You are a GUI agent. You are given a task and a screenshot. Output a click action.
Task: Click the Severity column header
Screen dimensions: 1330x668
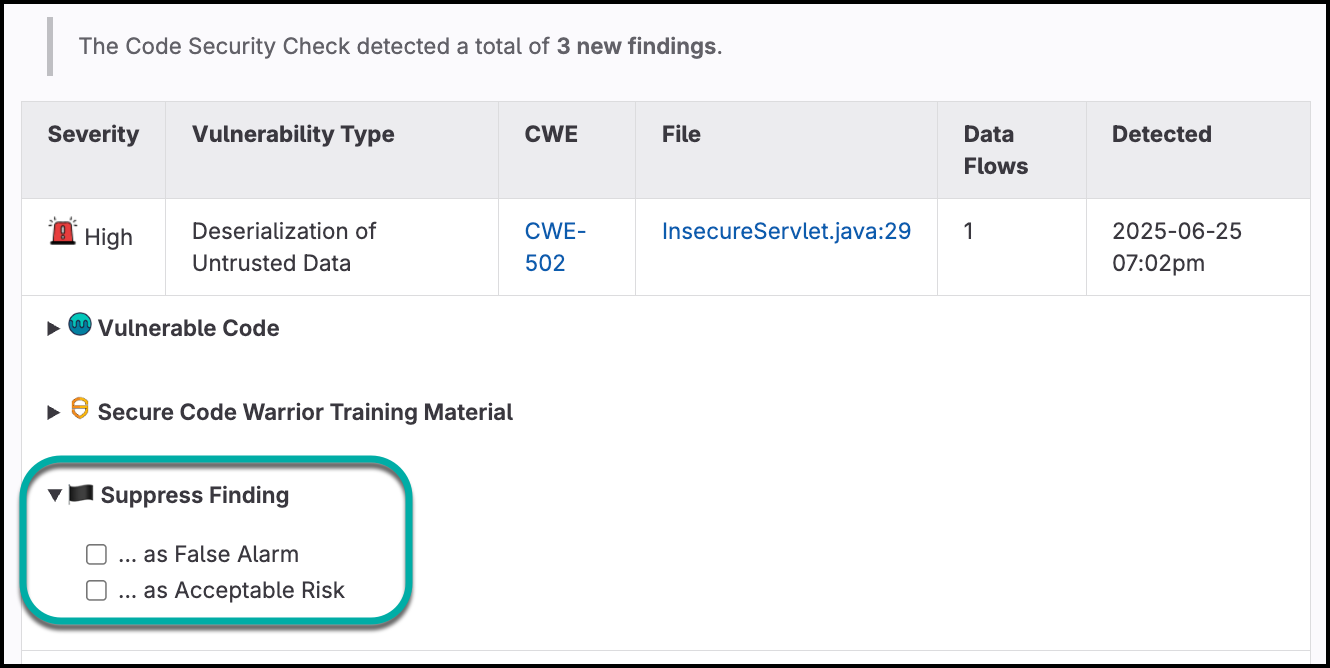pos(93,134)
